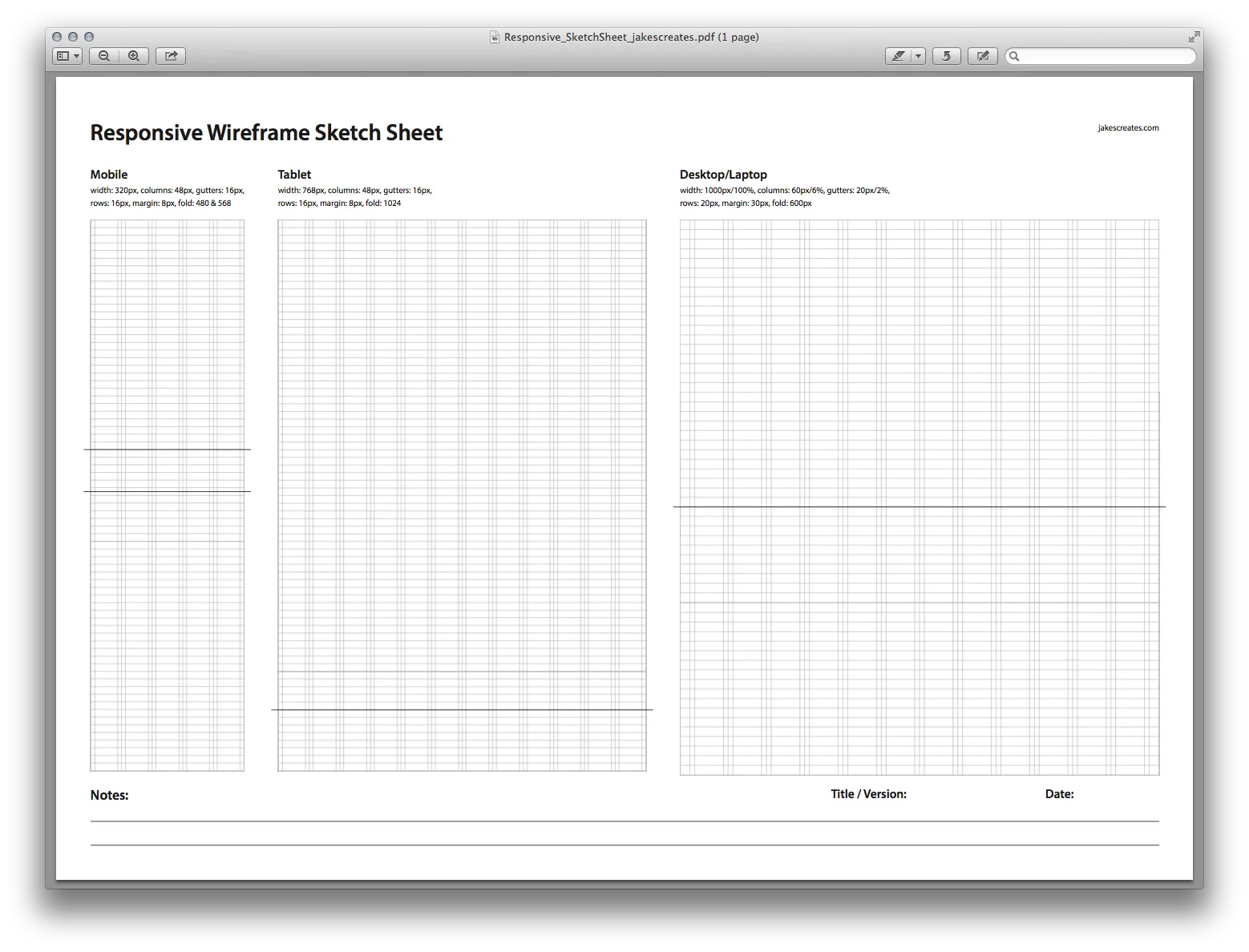Click the magnifier icon in search box

[x=1015, y=56]
